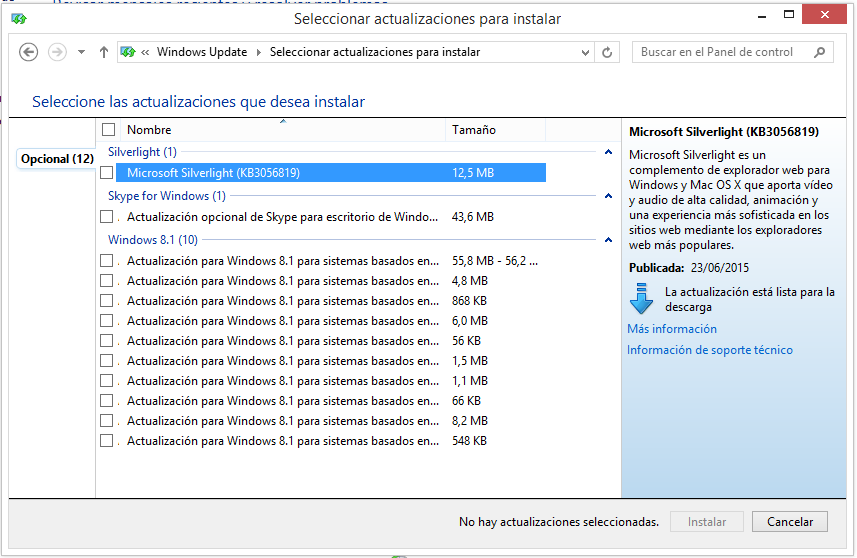
Task: Select the update row sized 548 KB
Action: (331, 441)
